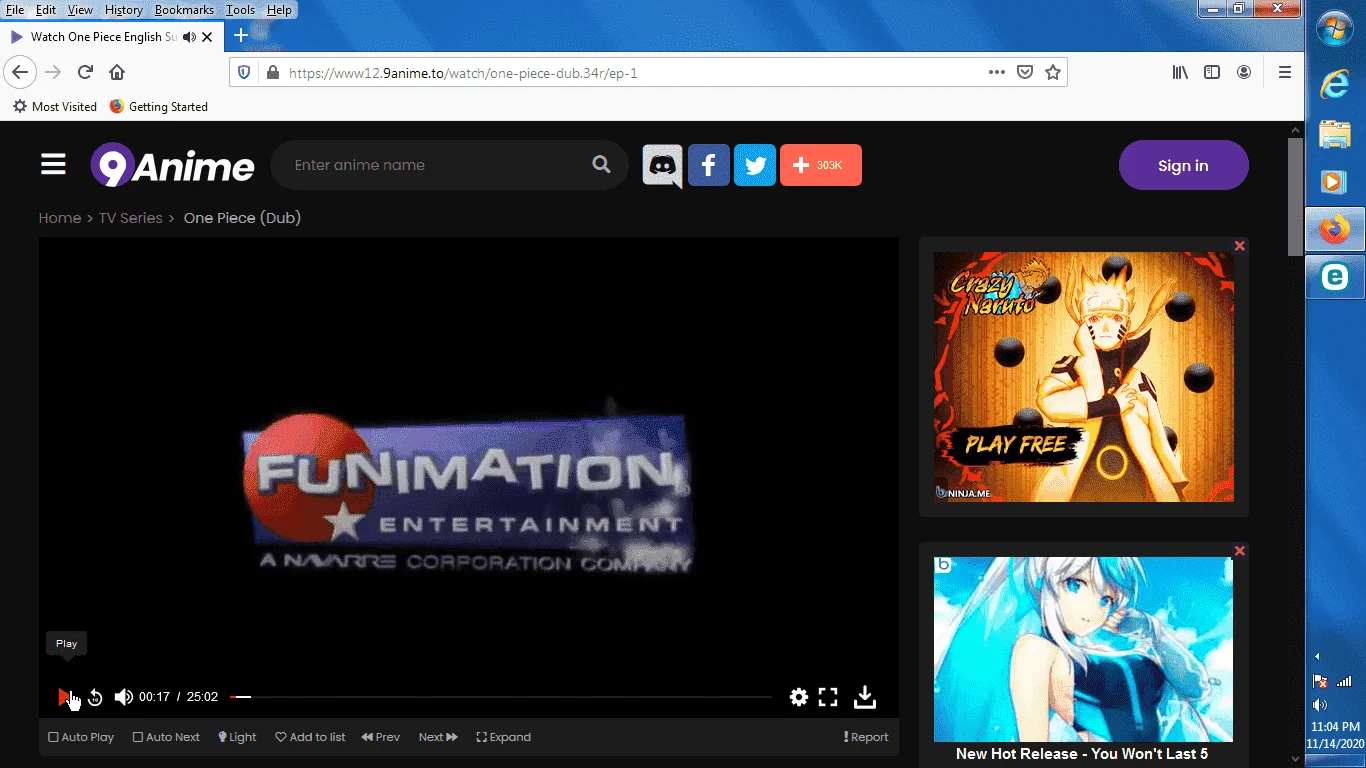Click the video download icon
1366x768 pixels.
[x=865, y=697]
